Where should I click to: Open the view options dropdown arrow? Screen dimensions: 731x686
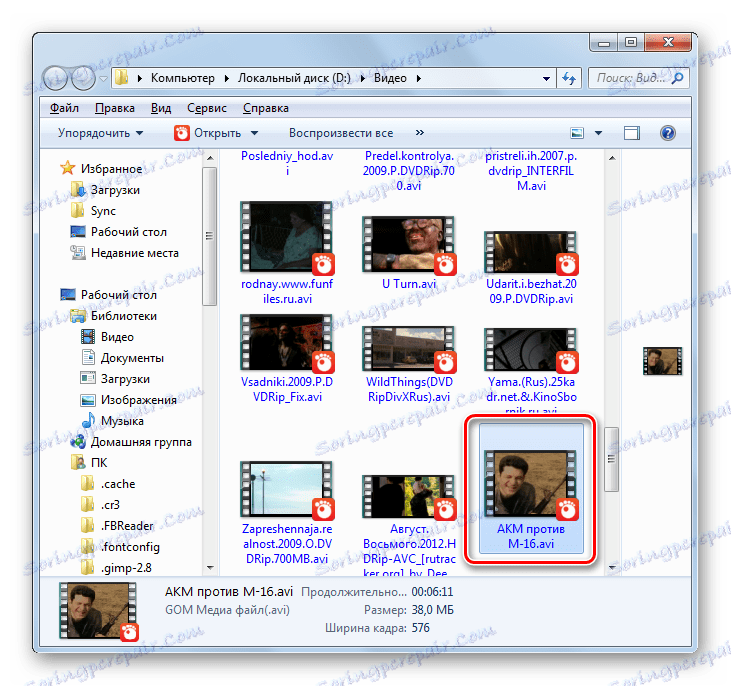599,133
